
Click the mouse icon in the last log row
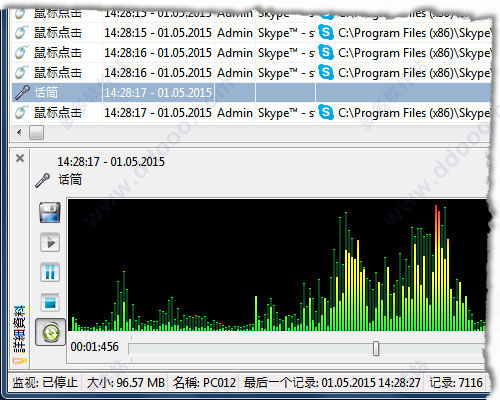[21, 112]
